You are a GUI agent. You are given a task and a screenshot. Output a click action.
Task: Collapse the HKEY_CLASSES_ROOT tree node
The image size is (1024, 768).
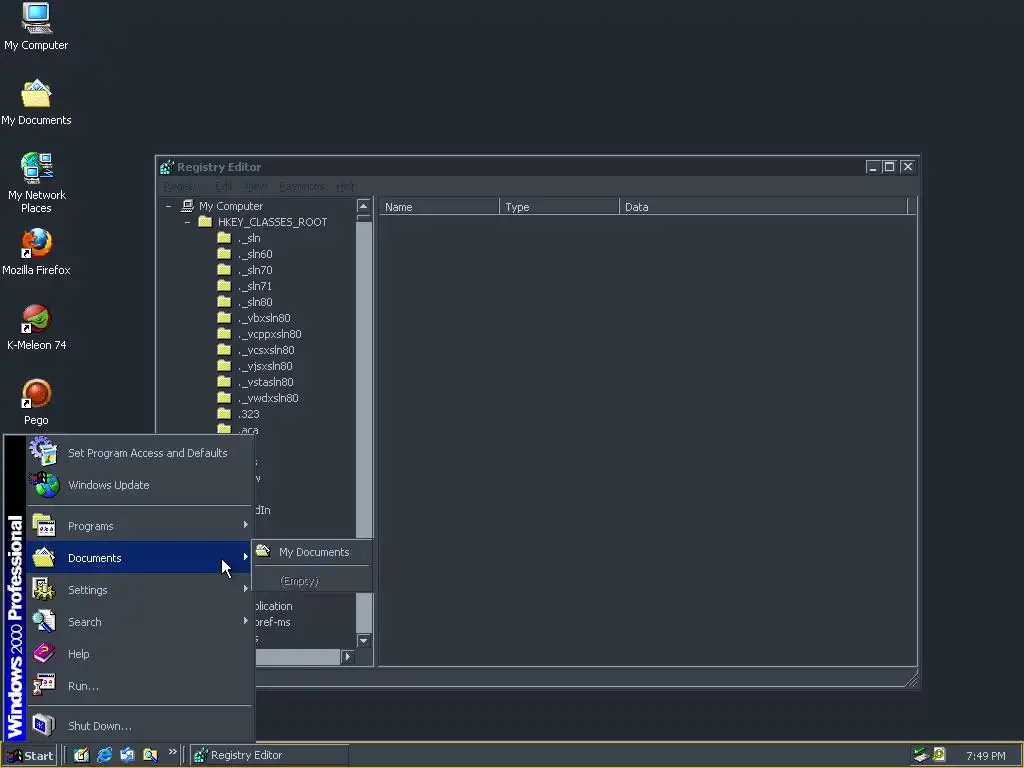click(187, 222)
